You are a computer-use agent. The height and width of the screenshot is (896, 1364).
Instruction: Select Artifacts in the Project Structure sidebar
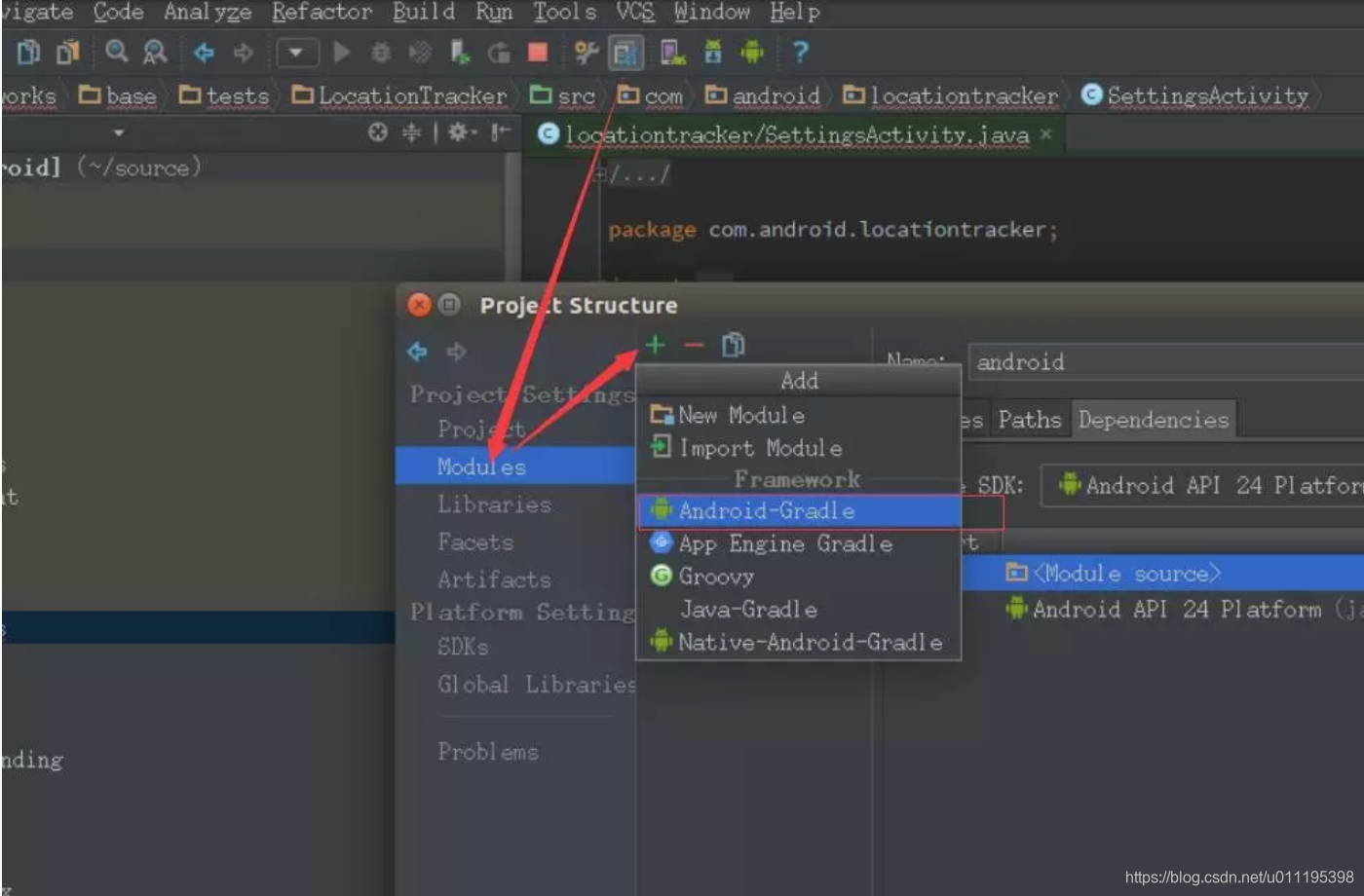tap(494, 579)
